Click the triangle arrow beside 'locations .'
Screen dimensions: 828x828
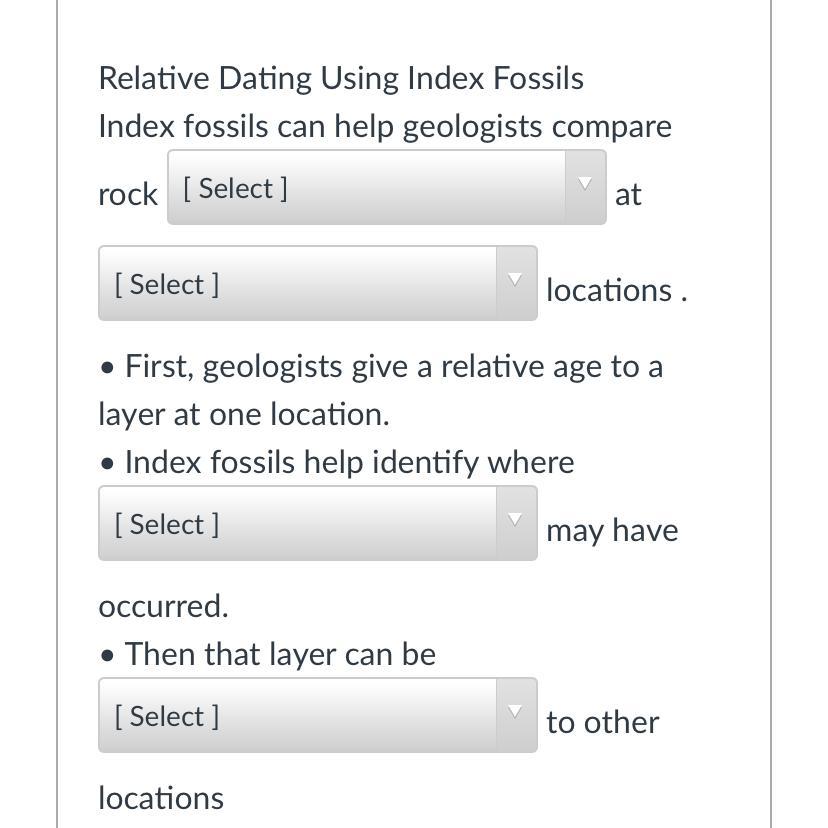515,280
